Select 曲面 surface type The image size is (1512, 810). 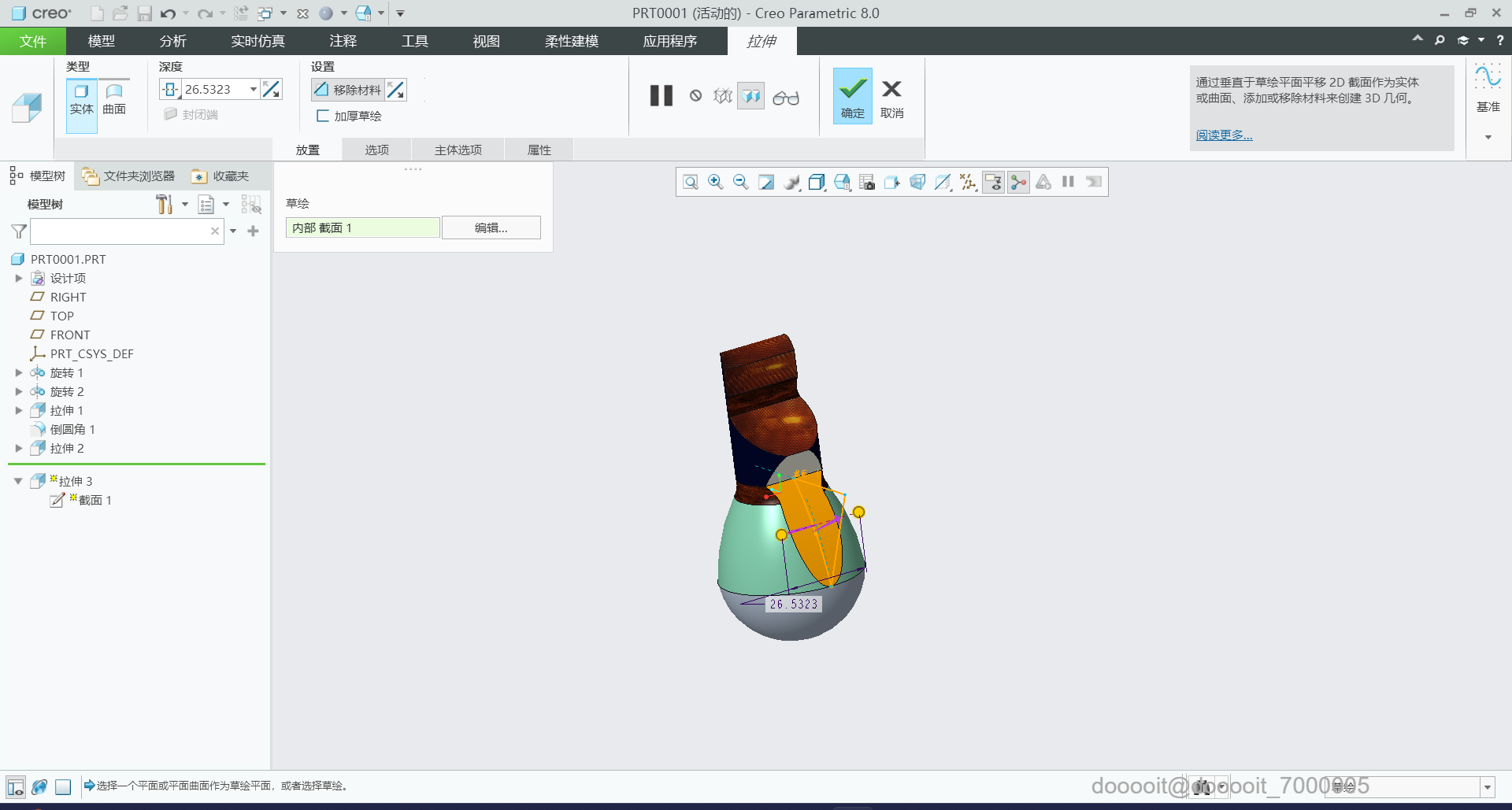(x=114, y=99)
